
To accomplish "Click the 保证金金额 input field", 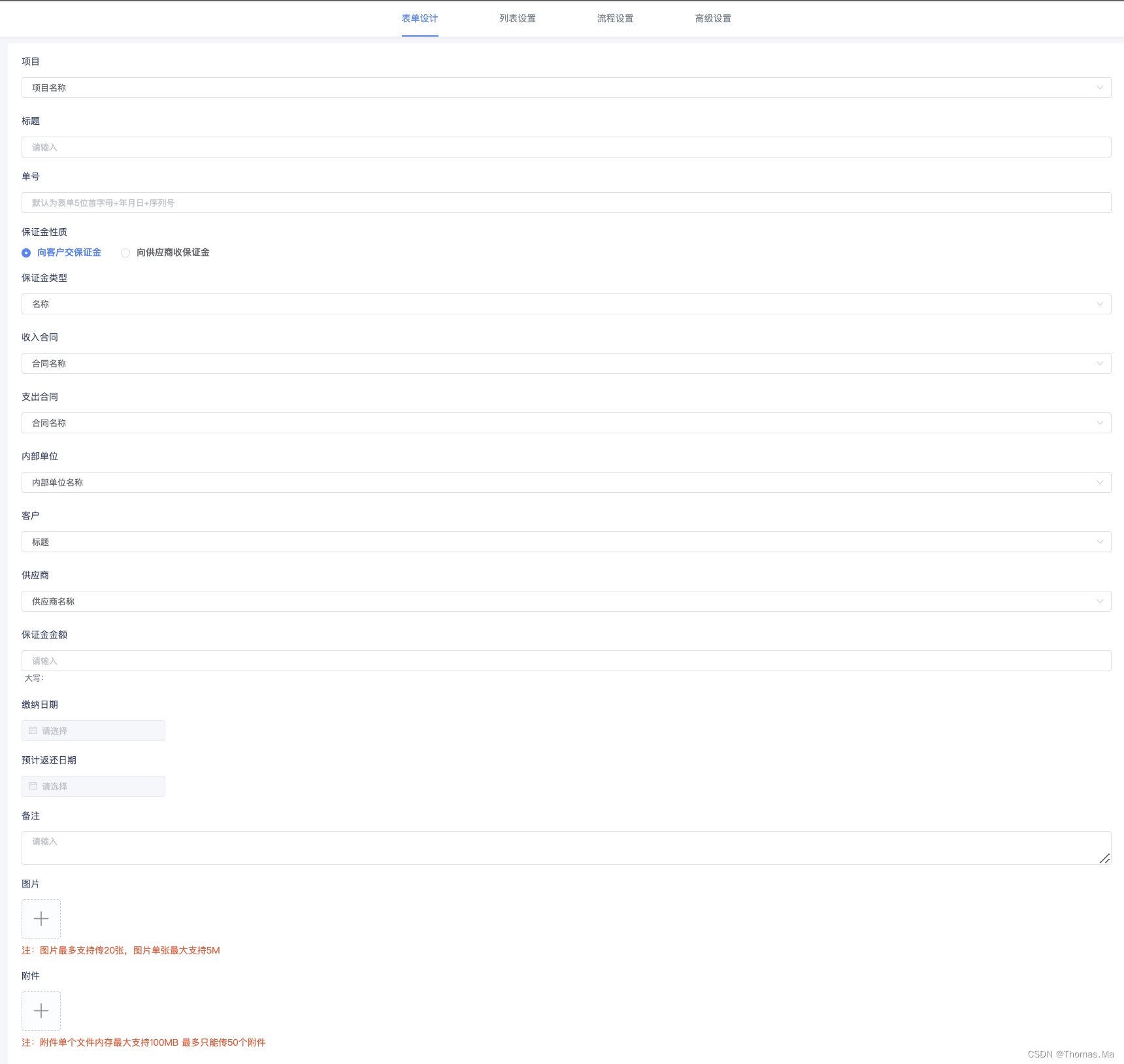I will click(566, 661).
